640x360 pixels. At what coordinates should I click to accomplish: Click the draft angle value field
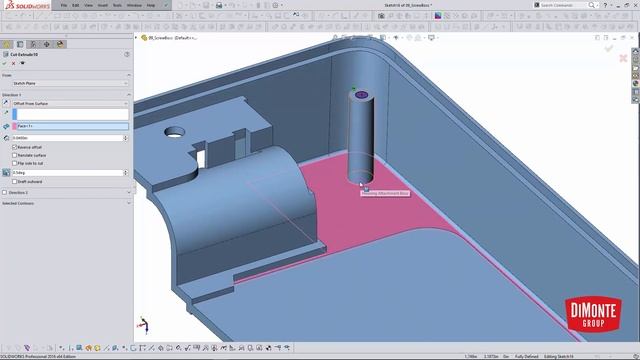pyautogui.click(x=67, y=173)
